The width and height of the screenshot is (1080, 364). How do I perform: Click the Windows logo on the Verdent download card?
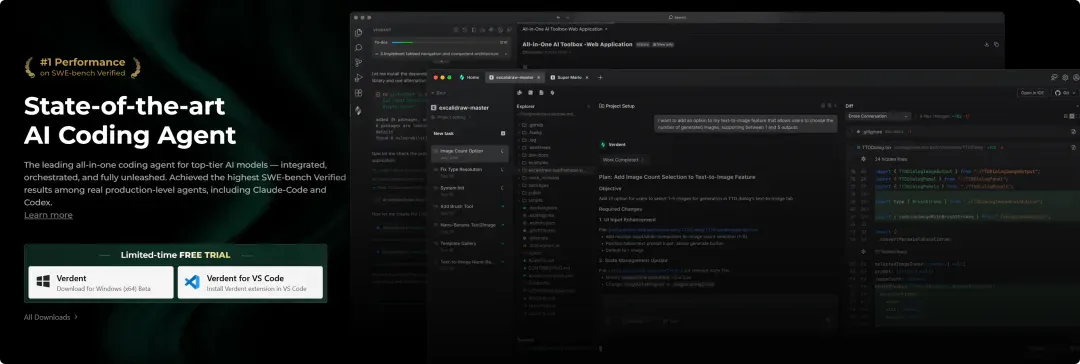pos(43,282)
